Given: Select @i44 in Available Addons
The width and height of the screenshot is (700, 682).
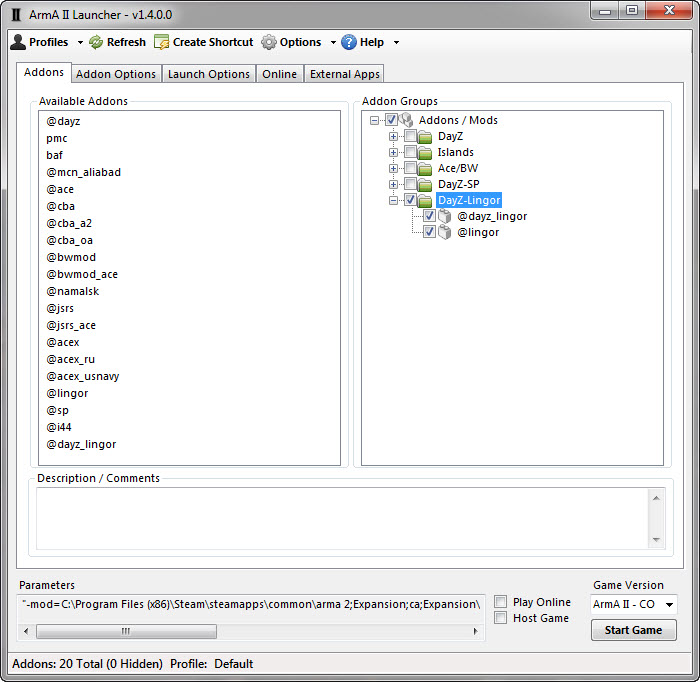Looking at the screenshot, I should [x=58, y=428].
